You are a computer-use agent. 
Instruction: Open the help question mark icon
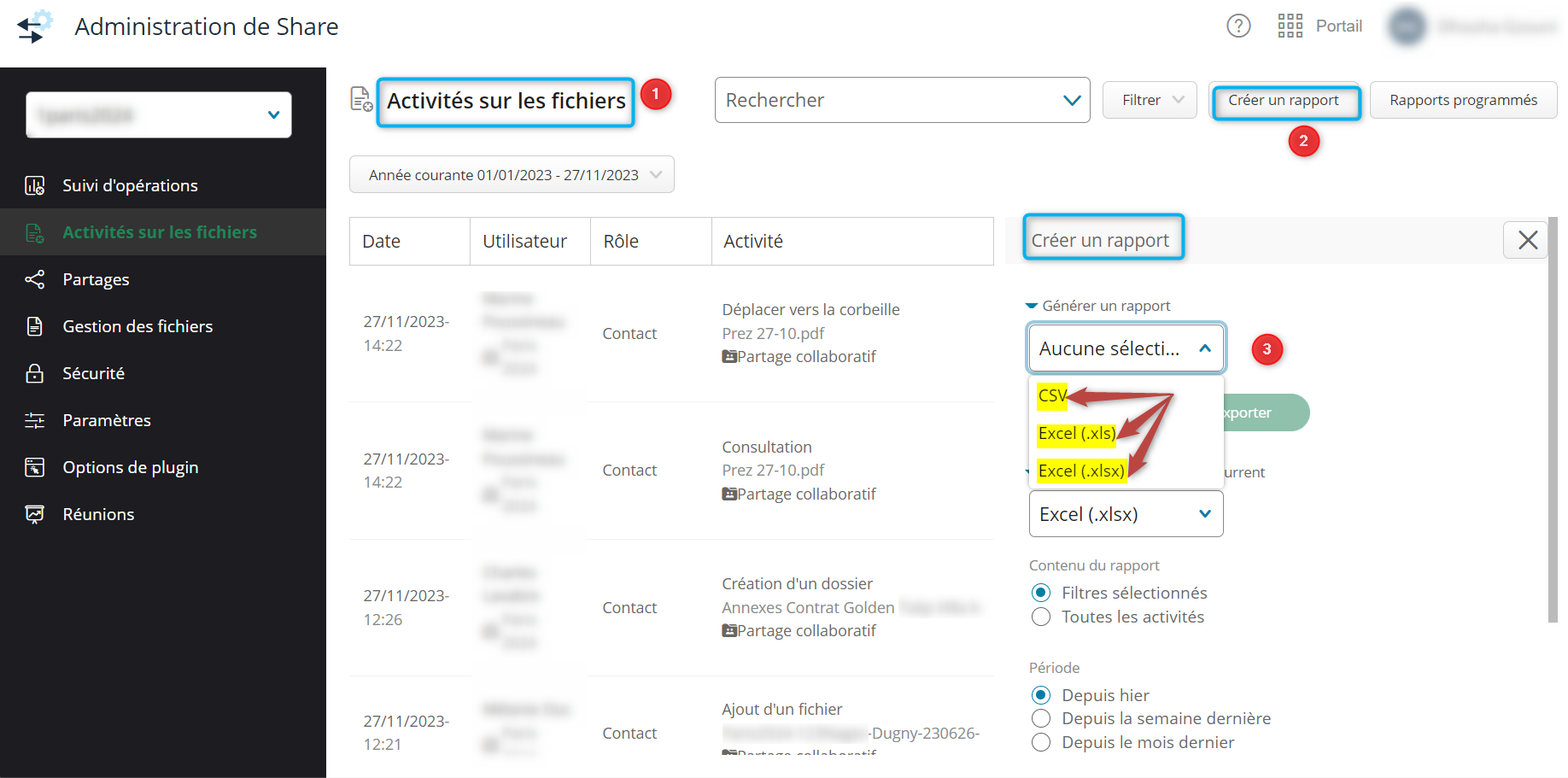pyautogui.click(x=1237, y=26)
